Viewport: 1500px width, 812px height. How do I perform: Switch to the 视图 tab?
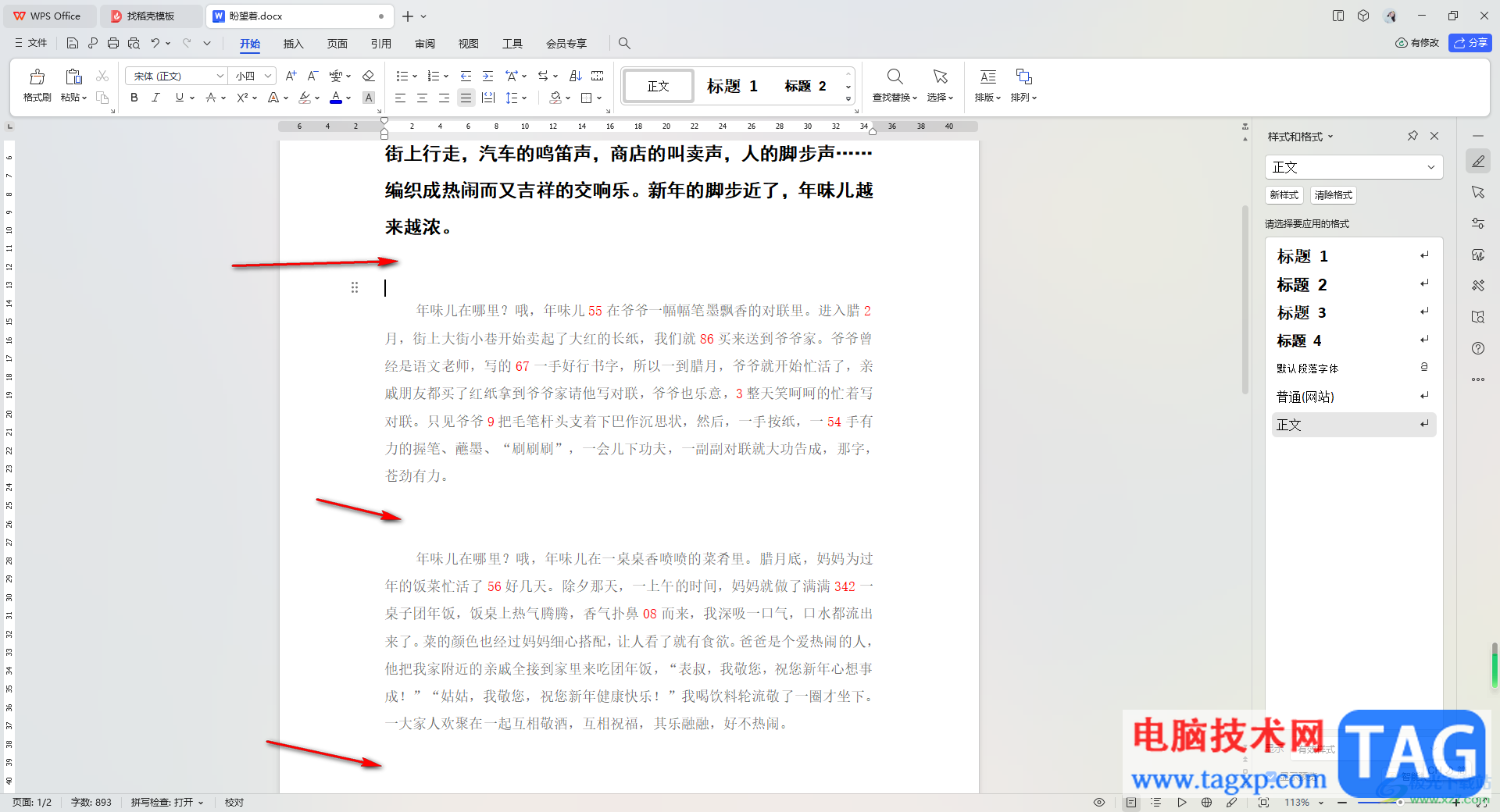(468, 44)
